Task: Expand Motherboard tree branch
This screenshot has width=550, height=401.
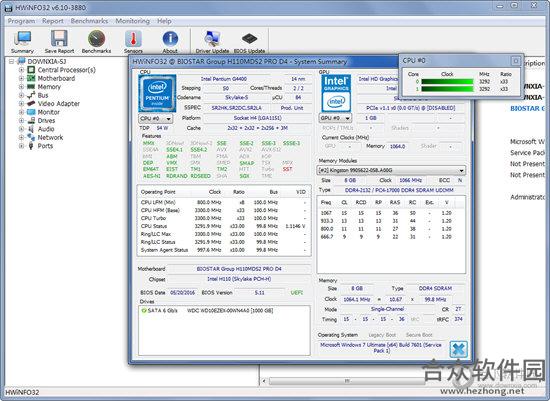Action: [21, 78]
